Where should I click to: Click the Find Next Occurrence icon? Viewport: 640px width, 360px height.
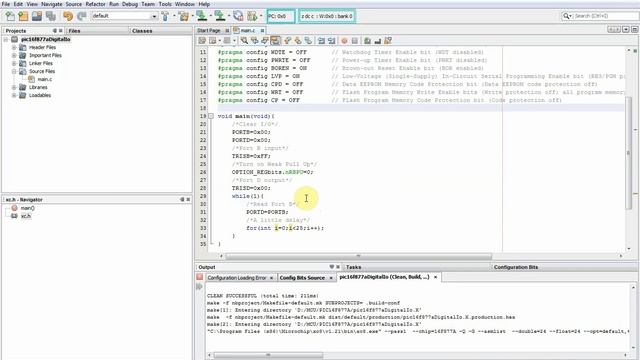265,40
